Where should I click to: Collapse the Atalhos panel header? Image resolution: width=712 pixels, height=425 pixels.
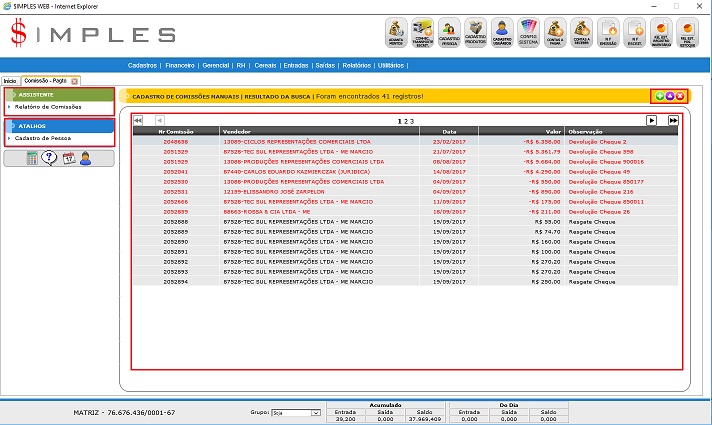(x=60, y=126)
